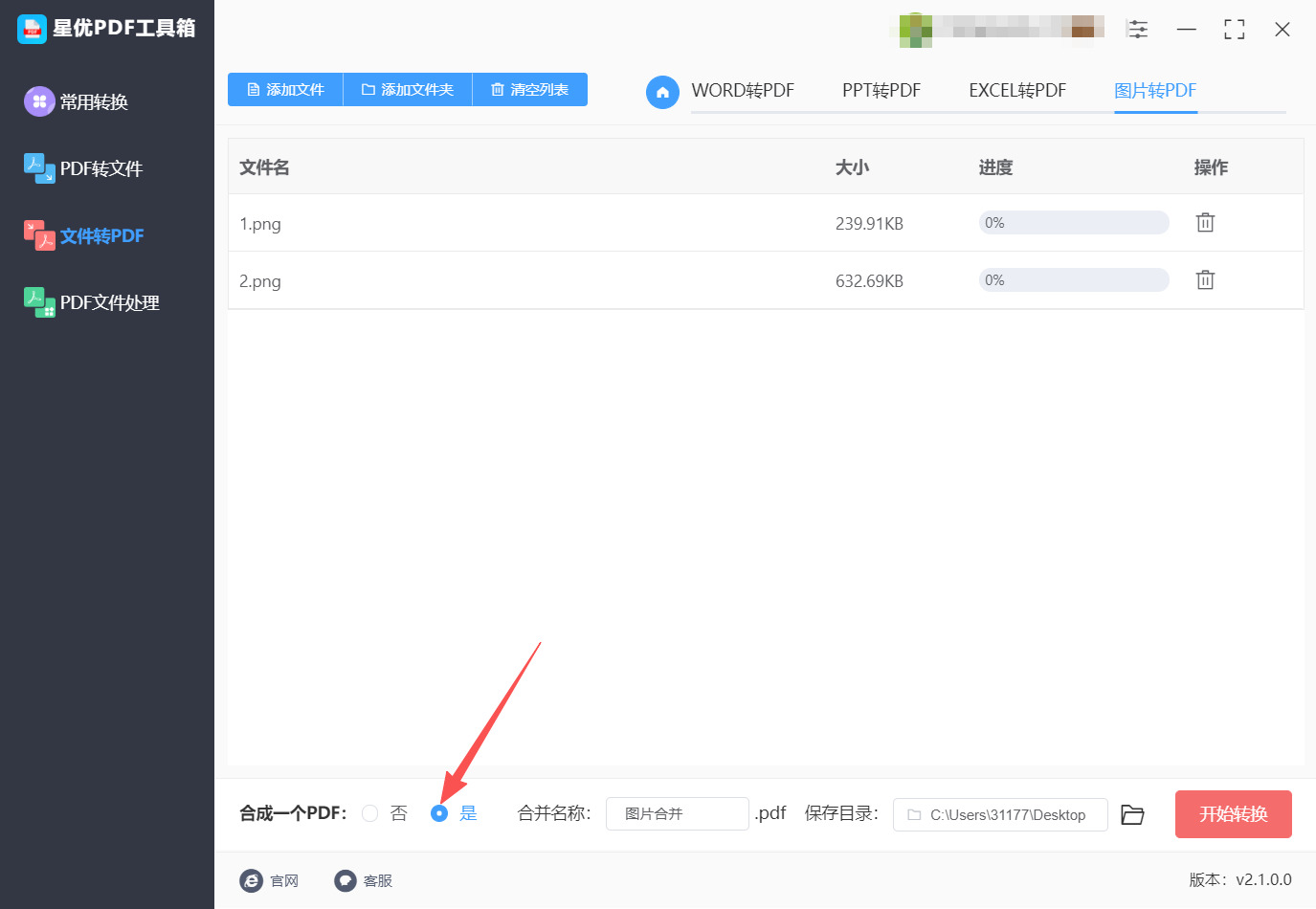Image resolution: width=1316 pixels, height=909 pixels.
Task: Close the 星优PDF工具箱 window
Action: pyautogui.click(x=1283, y=30)
